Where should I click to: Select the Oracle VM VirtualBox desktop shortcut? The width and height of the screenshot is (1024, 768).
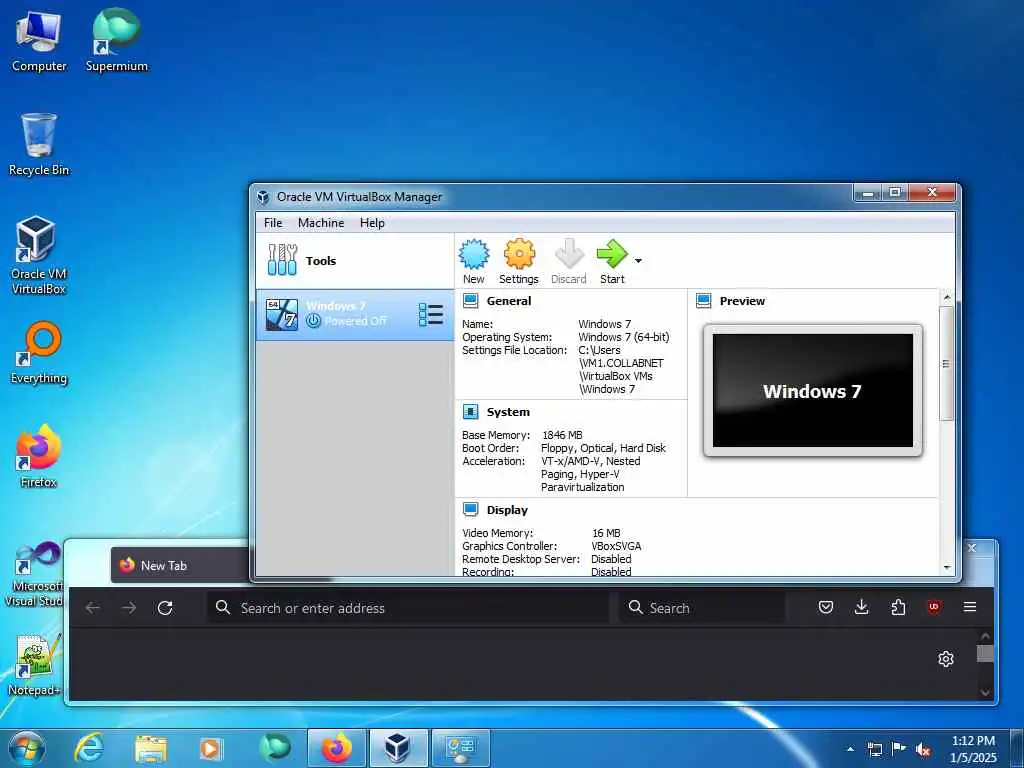[x=39, y=255]
